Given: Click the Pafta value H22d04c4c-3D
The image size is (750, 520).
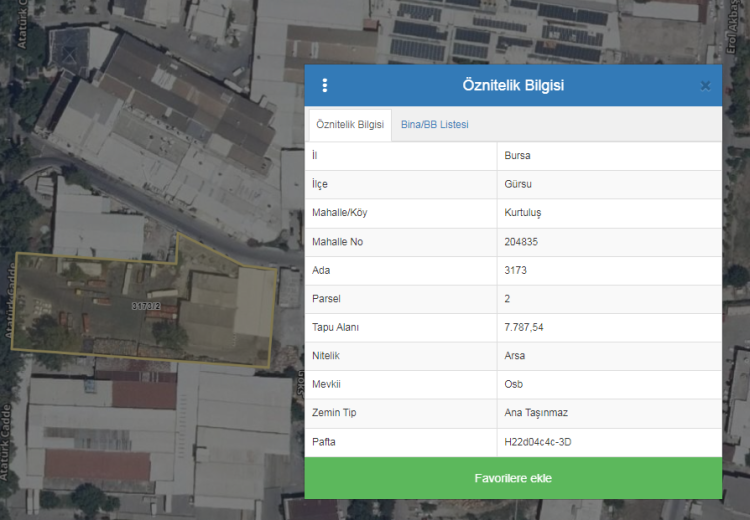Looking at the screenshot, I should (538, 442).
